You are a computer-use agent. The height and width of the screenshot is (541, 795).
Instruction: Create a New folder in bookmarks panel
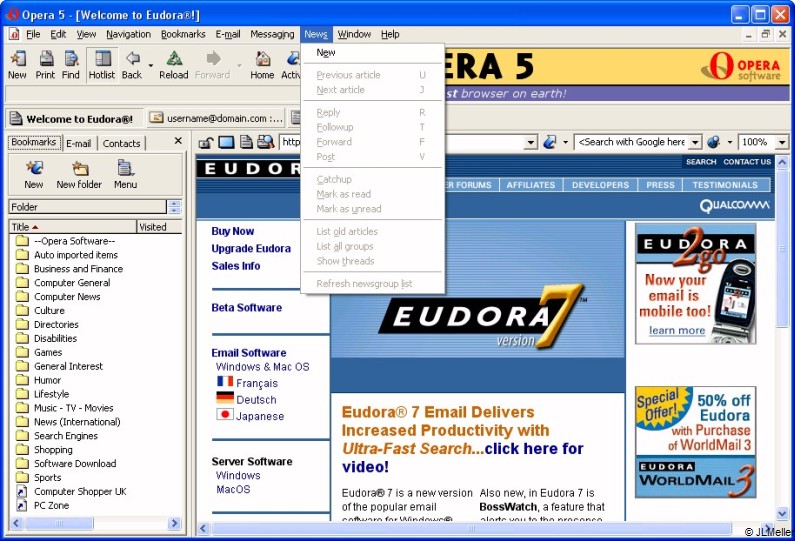tap(79, 174)
